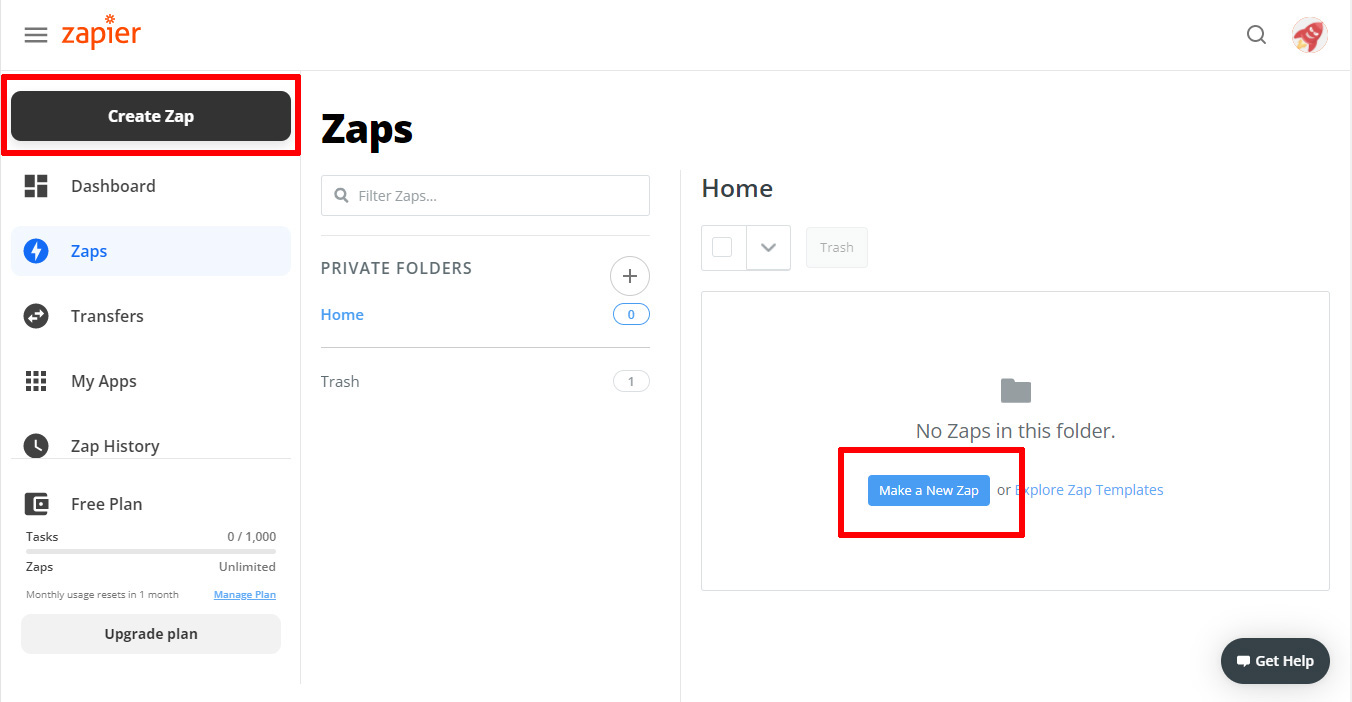Expand the selection dropdown chevron
Viewport: 1352px width, 702px height.
768,248
